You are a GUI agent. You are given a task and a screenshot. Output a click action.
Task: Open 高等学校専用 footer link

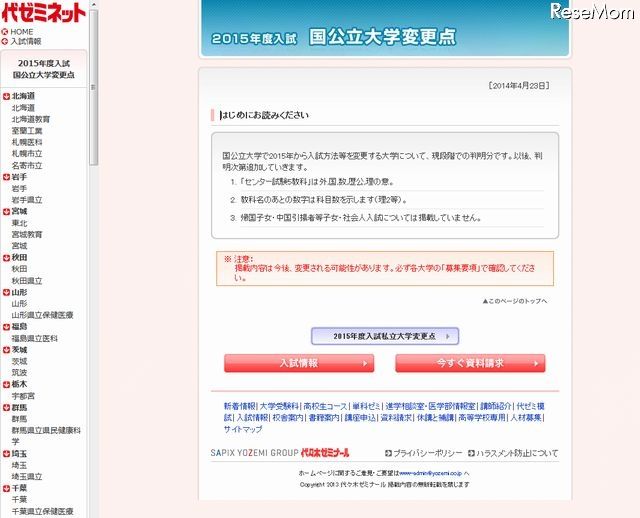click(482, 418)
